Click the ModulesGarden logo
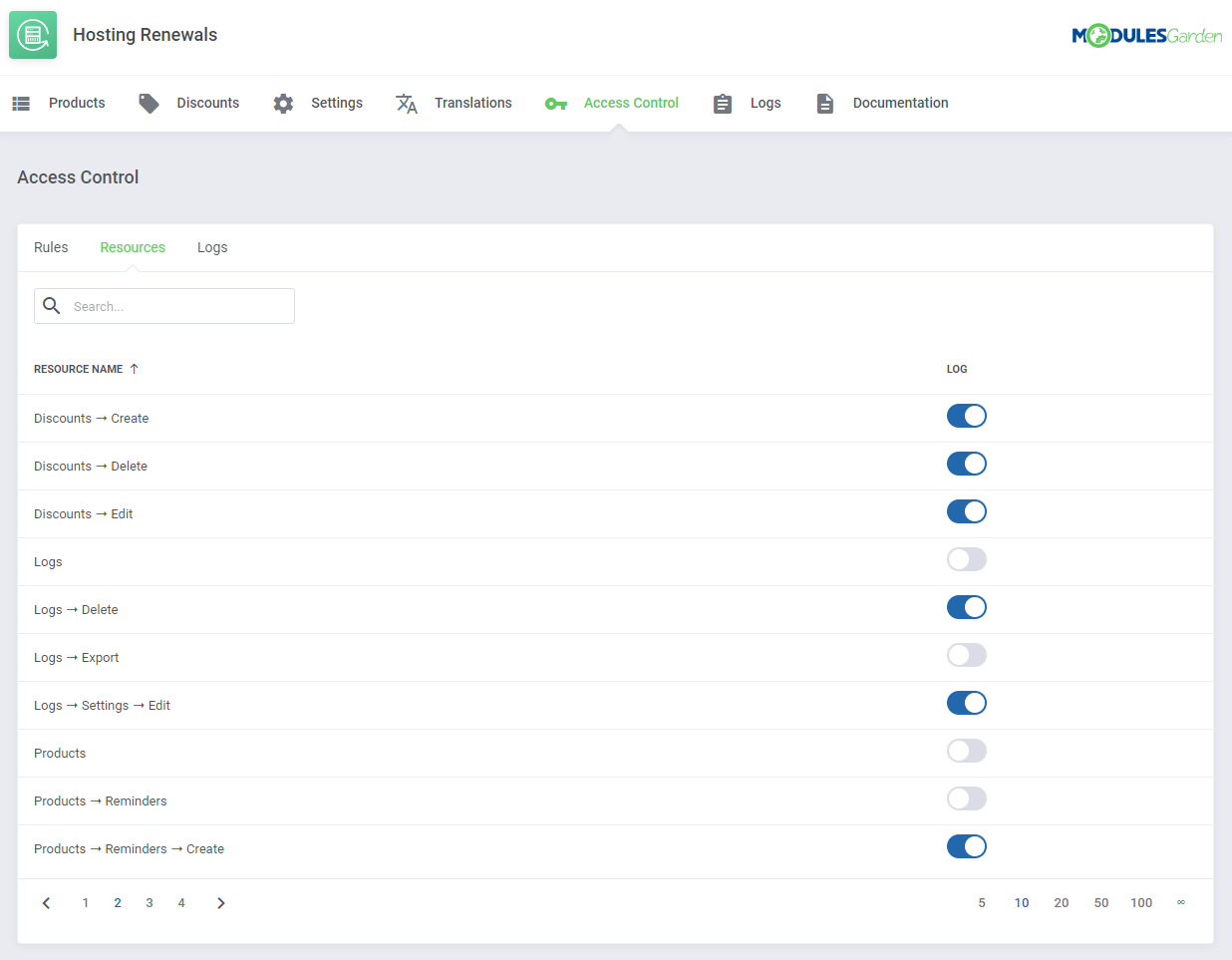Image resolution: width=1232 pixels, height=960 pixels. [x=1146, y=36]
